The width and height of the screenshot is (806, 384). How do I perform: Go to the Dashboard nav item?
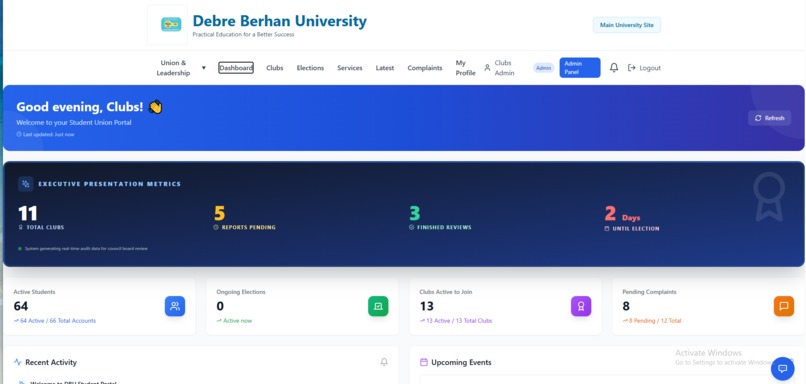[x=236, y=68]
